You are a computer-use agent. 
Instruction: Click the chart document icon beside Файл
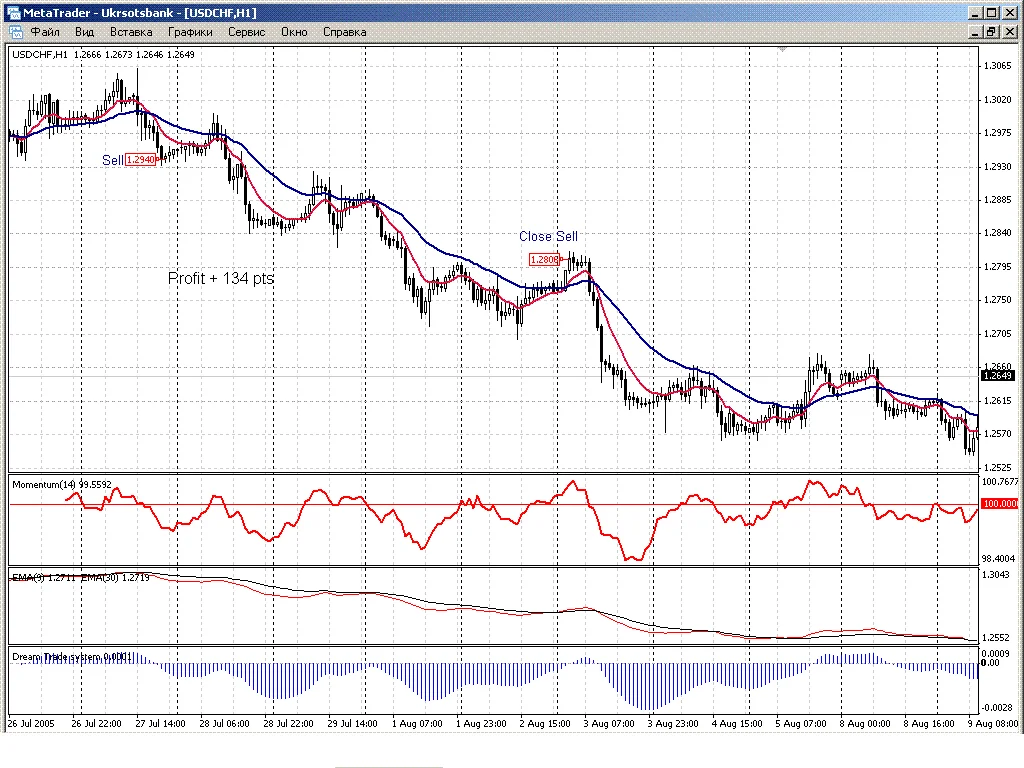(15, 32)
